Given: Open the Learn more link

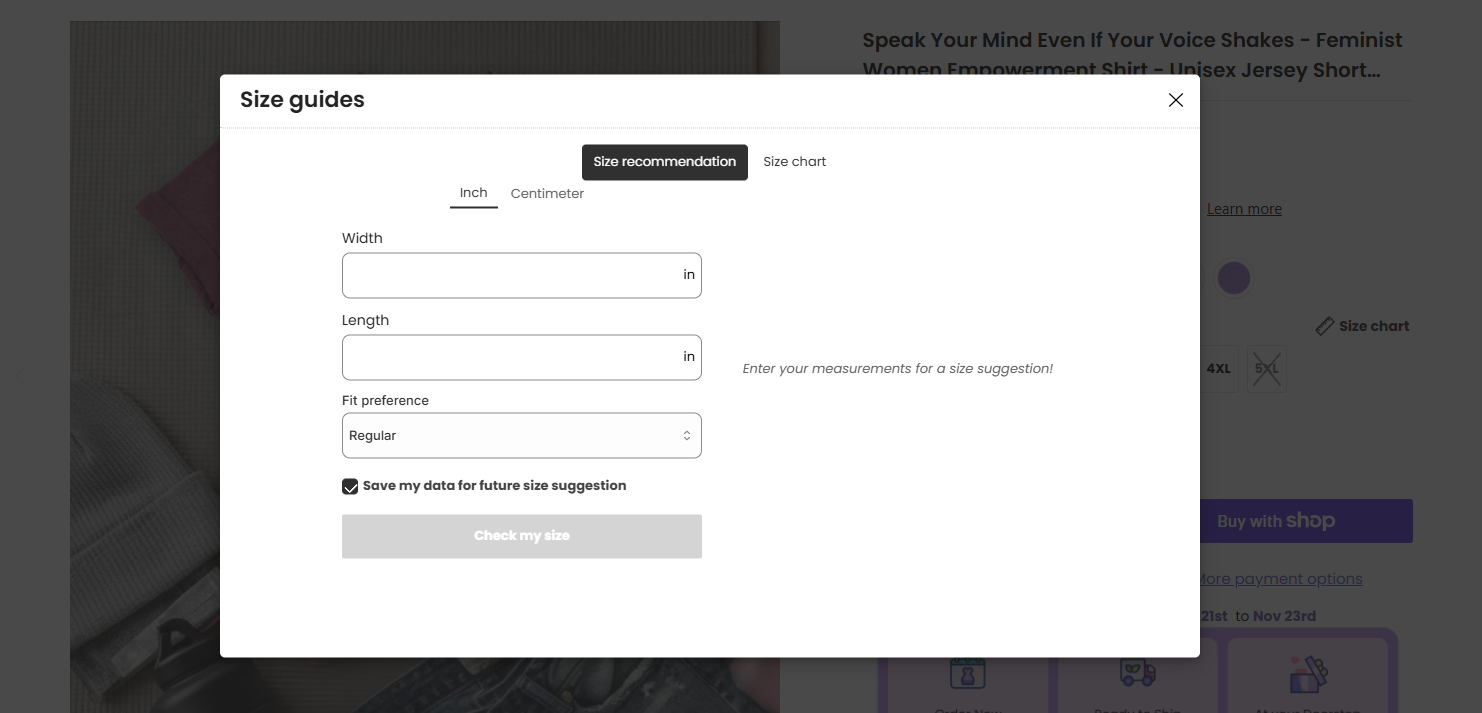Looking at the screenshot, I should pyautogui.click(x=1243, y=209).
